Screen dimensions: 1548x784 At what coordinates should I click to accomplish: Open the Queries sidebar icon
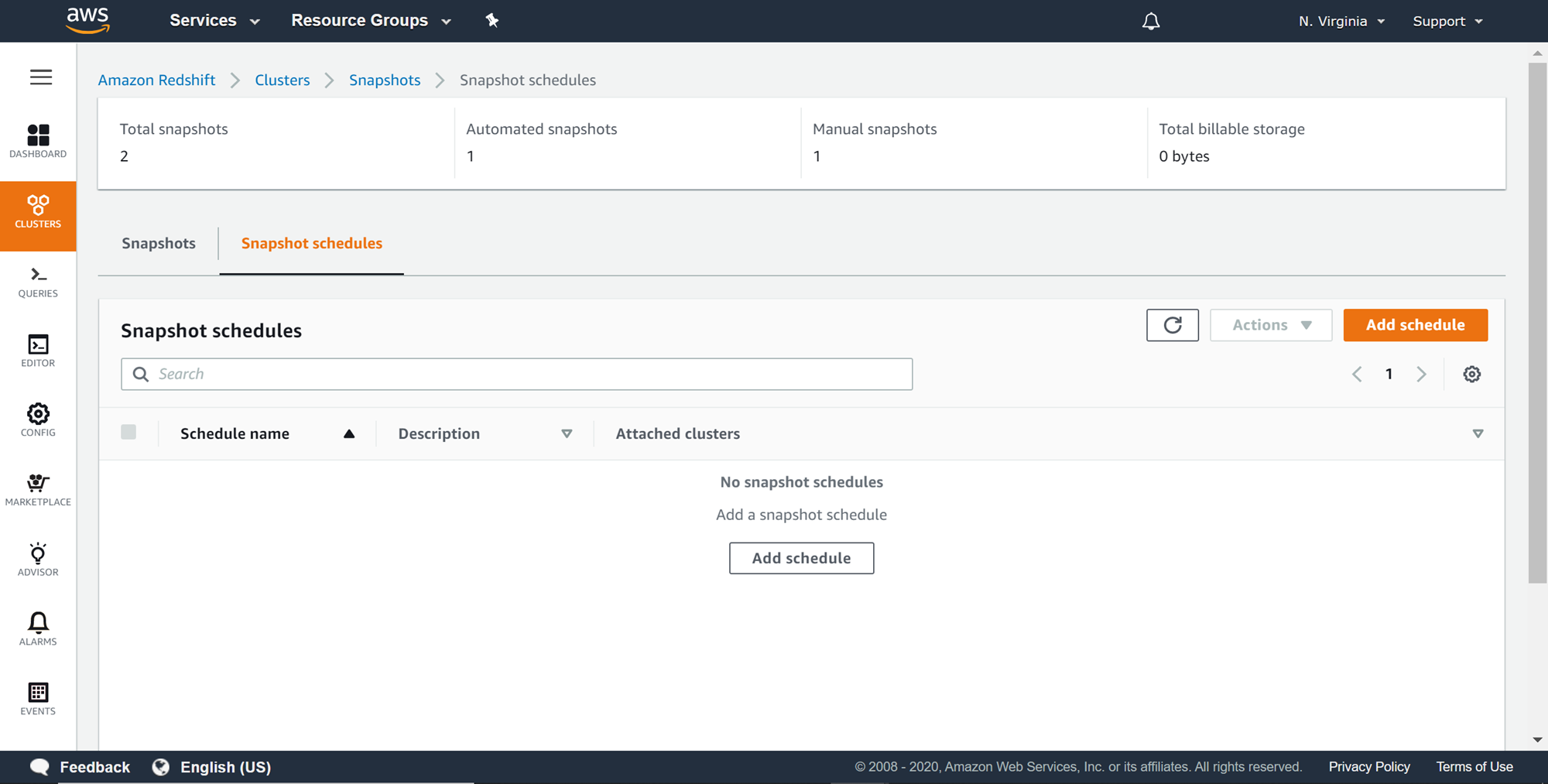point(38,282)
